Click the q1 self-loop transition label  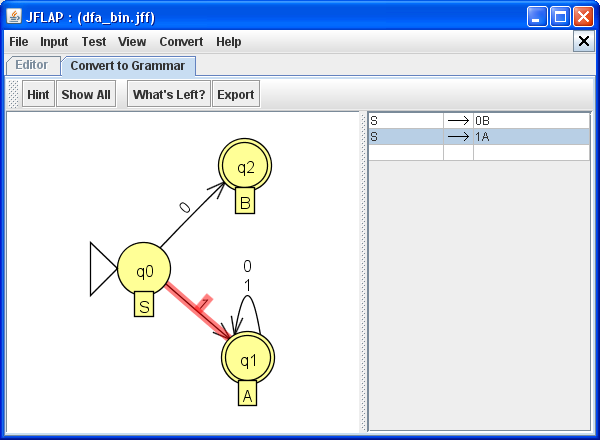(247, 275)
